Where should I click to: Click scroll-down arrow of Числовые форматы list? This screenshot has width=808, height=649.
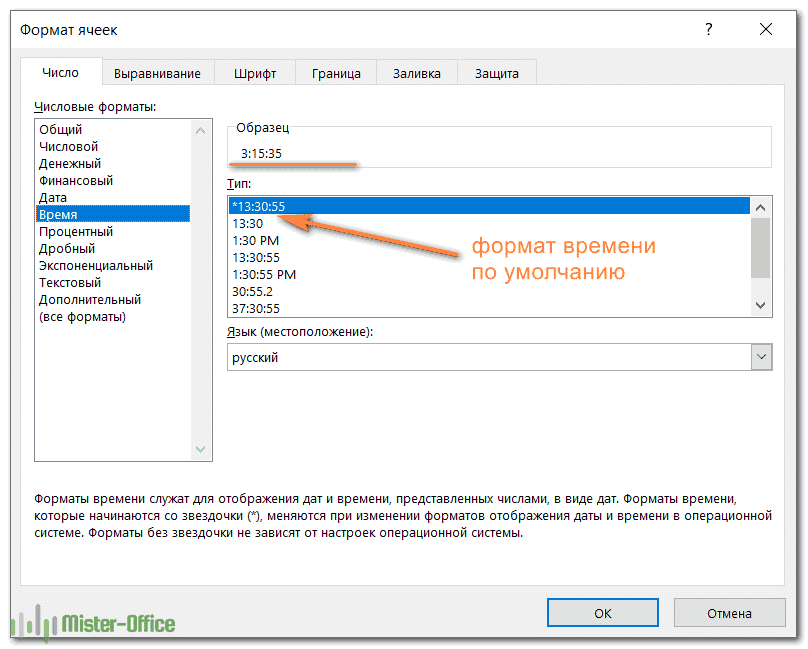(x=201, y=451)
